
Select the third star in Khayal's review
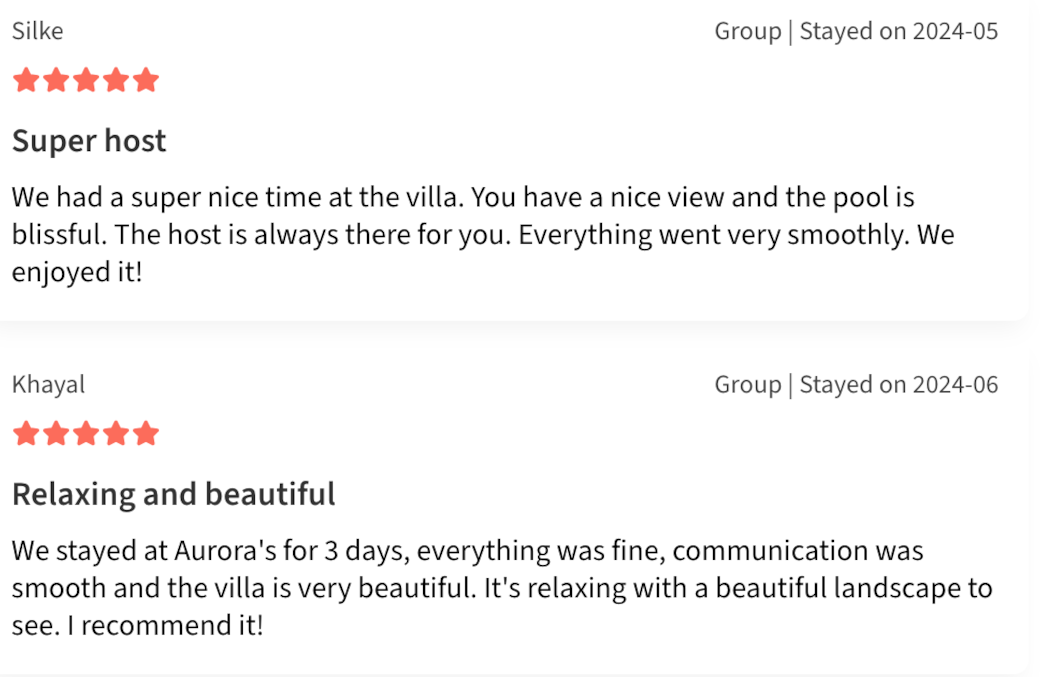[86, 434]
